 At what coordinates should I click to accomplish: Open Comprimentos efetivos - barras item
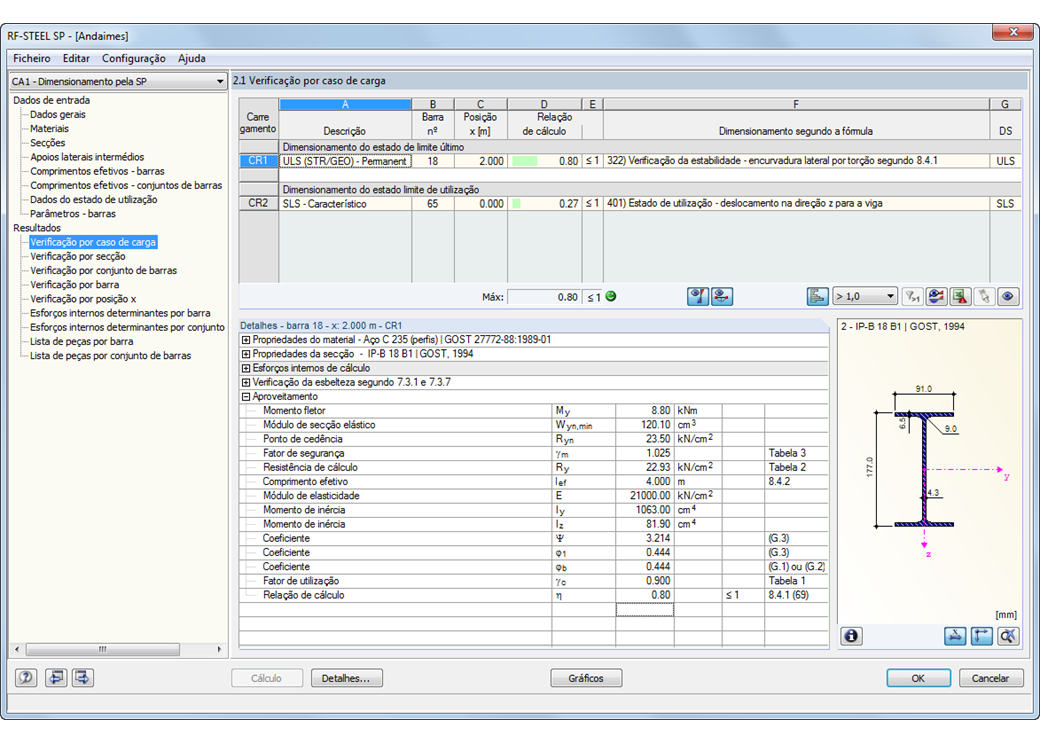click(x=98, y=171)
